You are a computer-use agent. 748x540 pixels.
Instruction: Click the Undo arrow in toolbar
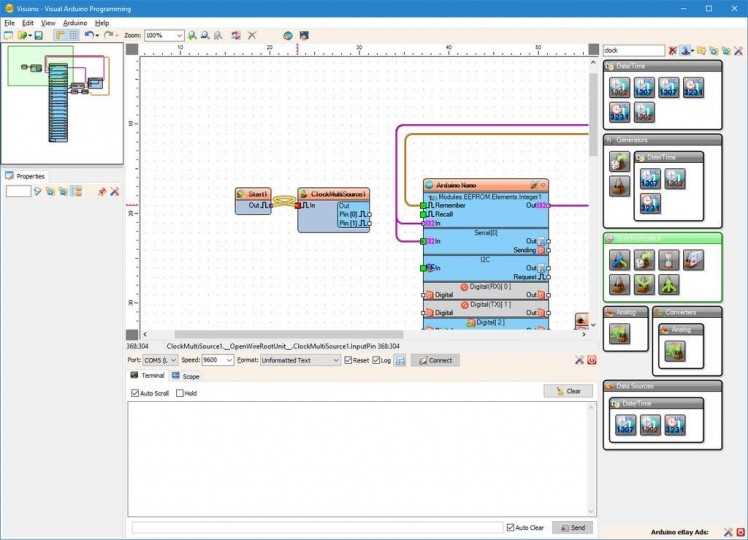(88, 35)
